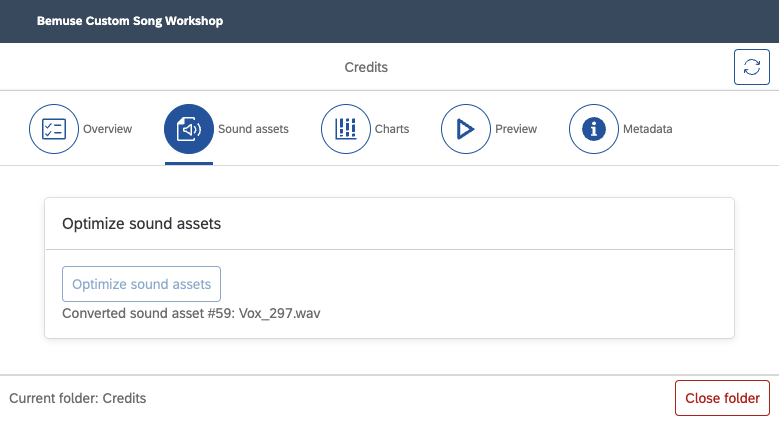Viewport: 779px width, 436px height.
Task: Click the Optimize sound assets panel heading
Action: pyautogui.click(x=141, y=224)
